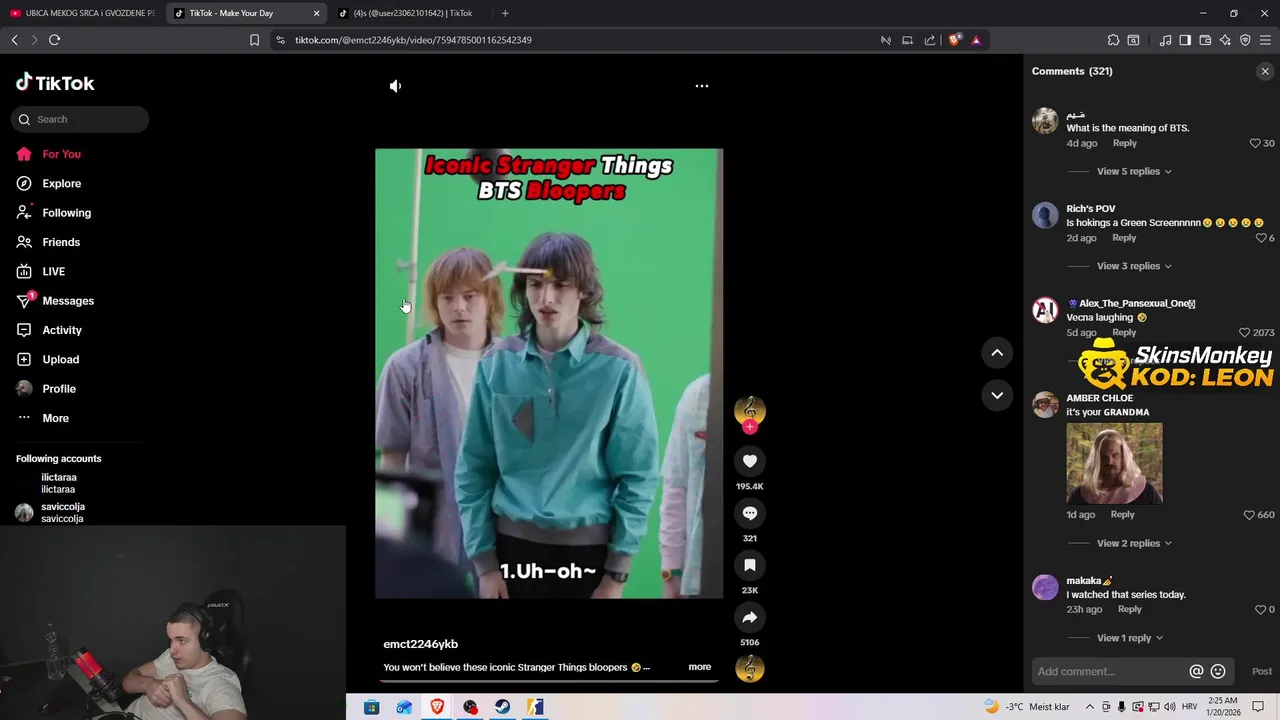Like the video with the heart icon
The width and height of the screenshot is (1280, 720).
pyautogui.click(x=750, y=461)
